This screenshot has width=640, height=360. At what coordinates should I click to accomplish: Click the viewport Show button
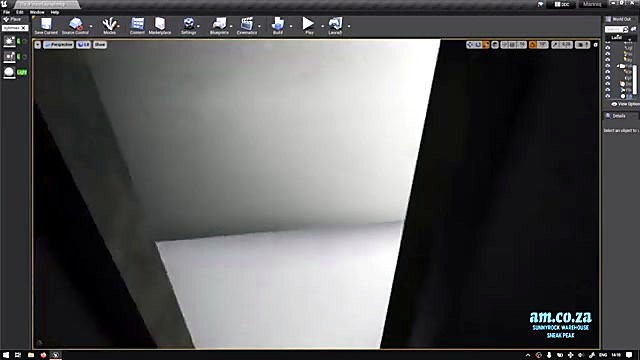(x=100, y=45)
